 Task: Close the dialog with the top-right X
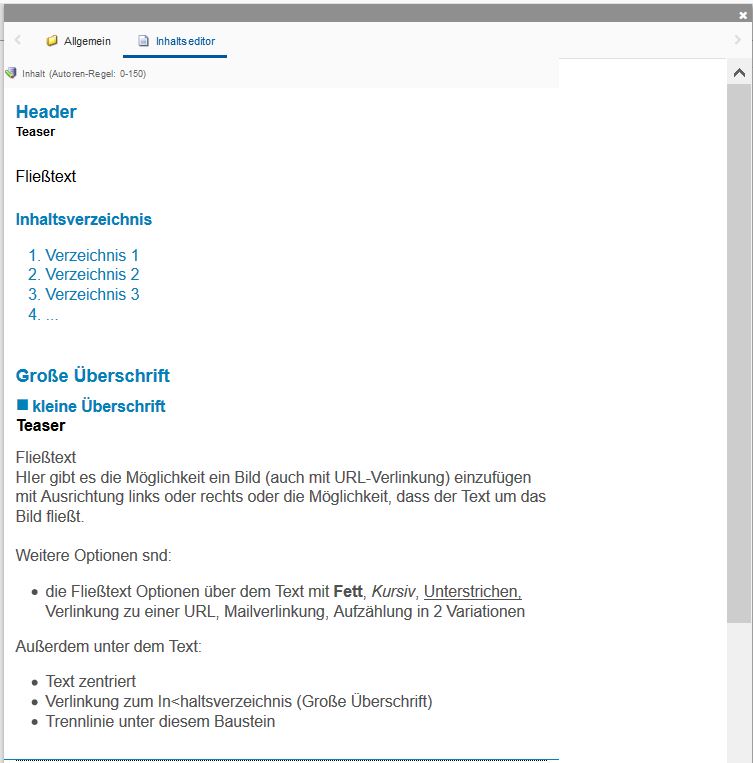(743, 15)
